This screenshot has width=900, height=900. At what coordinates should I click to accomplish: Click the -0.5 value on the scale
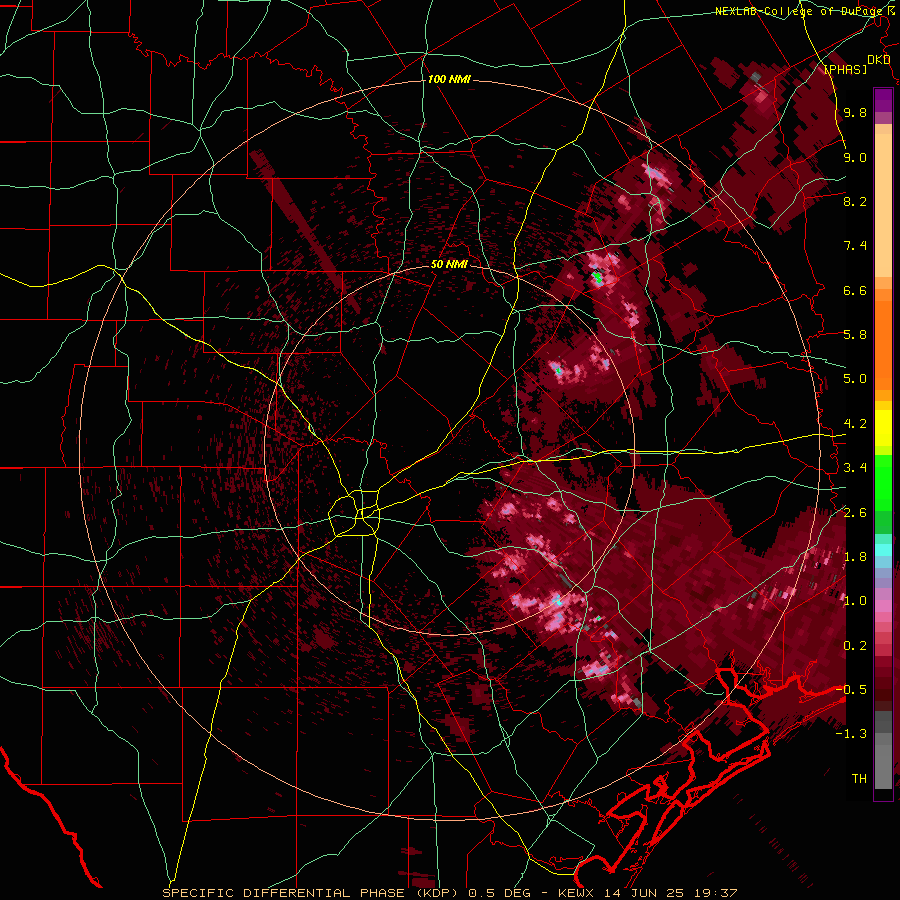click(x=852, y=690)
